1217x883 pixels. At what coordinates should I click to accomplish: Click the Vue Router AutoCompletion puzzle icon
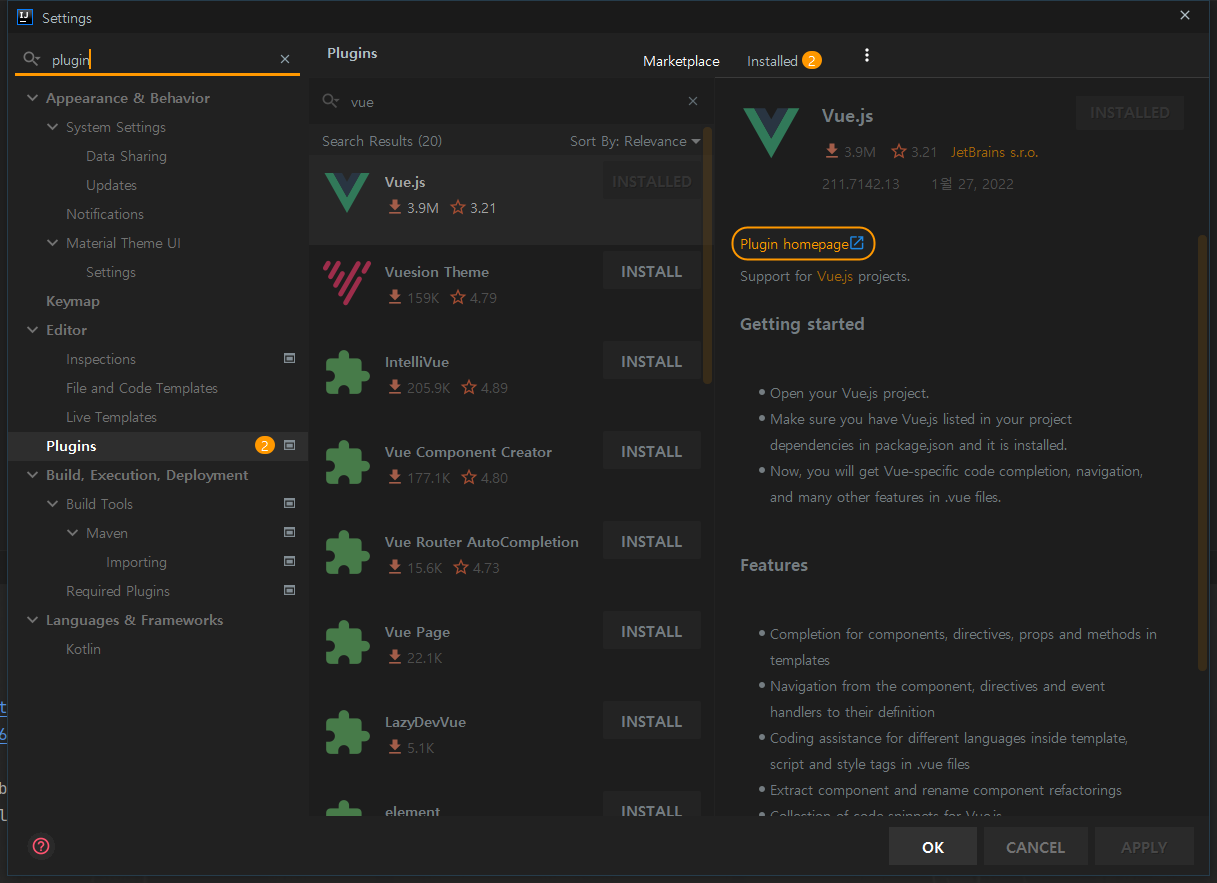[347, 552]
